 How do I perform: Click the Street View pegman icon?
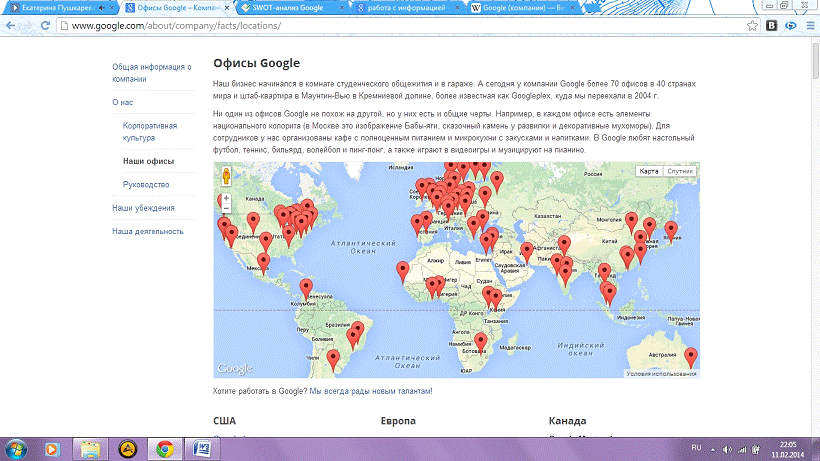(x=226, y=176)
